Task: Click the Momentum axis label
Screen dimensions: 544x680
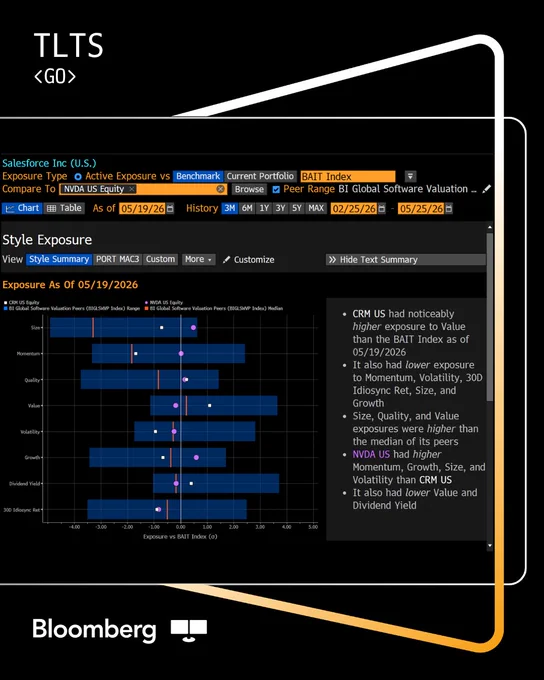Action: 28,353
